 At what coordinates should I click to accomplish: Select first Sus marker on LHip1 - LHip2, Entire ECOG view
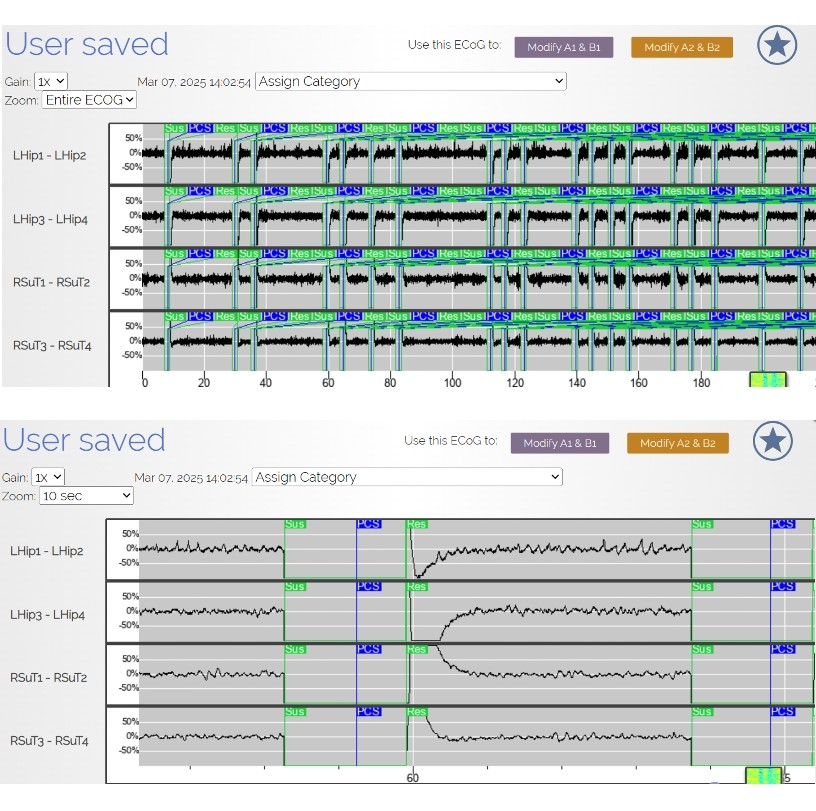pos(175,129)
